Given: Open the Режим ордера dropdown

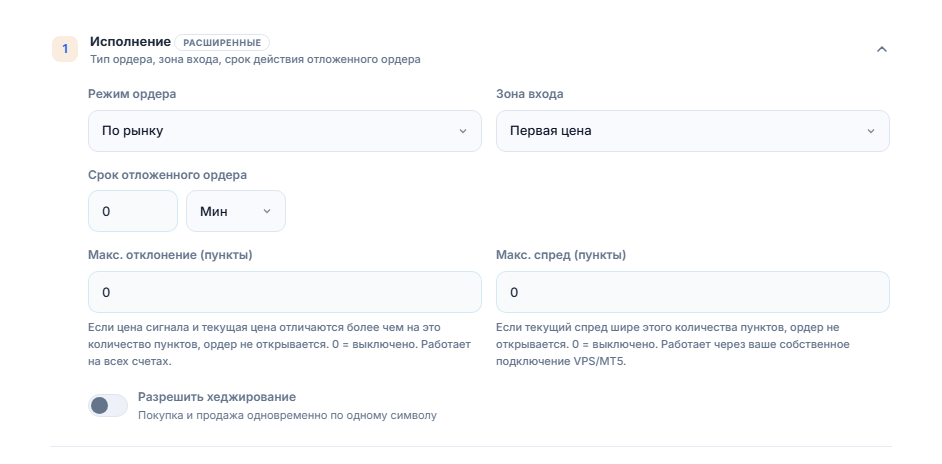Looking at the screenshot, I should click(285, 131).
